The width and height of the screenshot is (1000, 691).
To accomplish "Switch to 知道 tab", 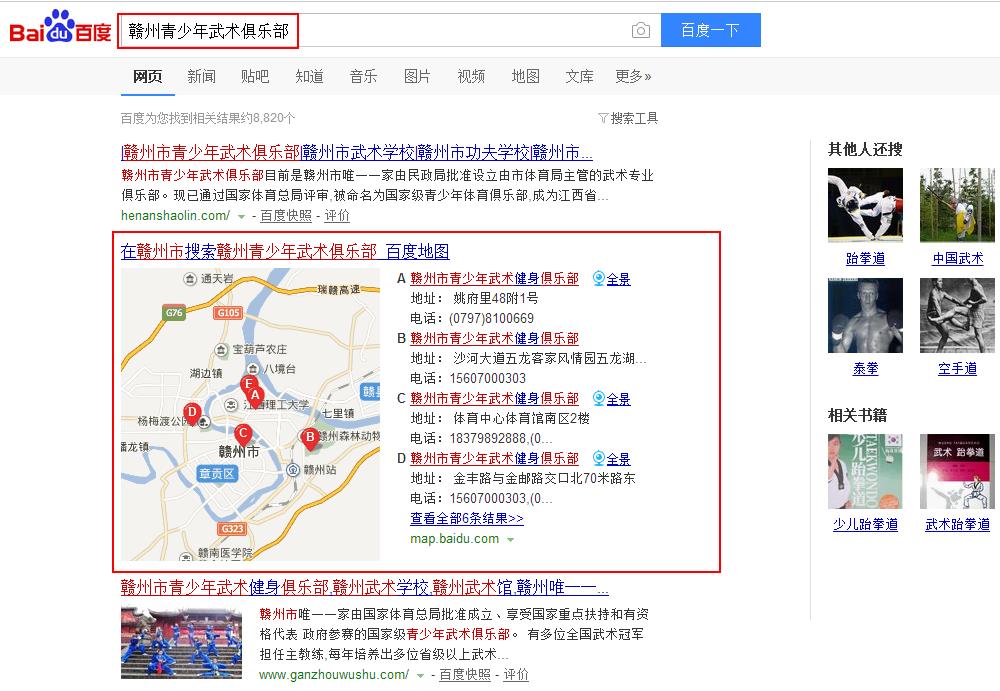I will pos(309,77).
